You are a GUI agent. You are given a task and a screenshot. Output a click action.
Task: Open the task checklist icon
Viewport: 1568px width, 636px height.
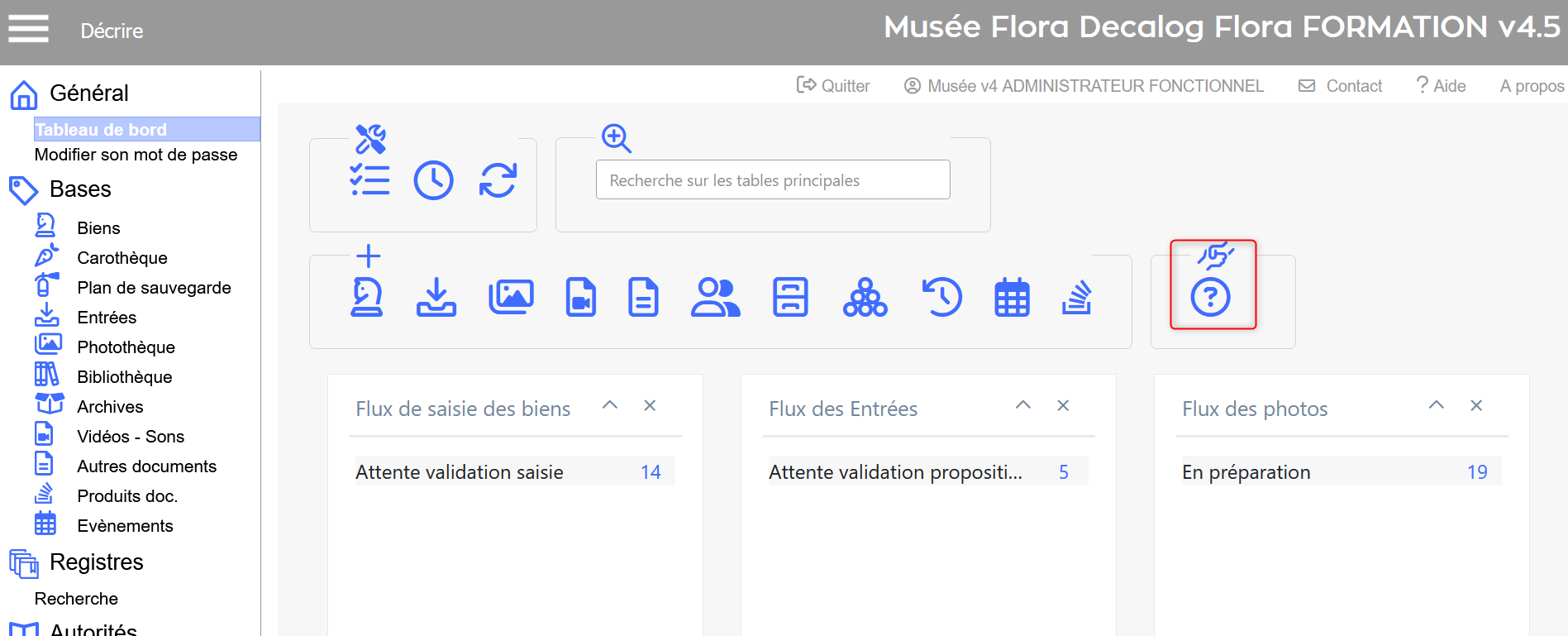tap(369, 180)
